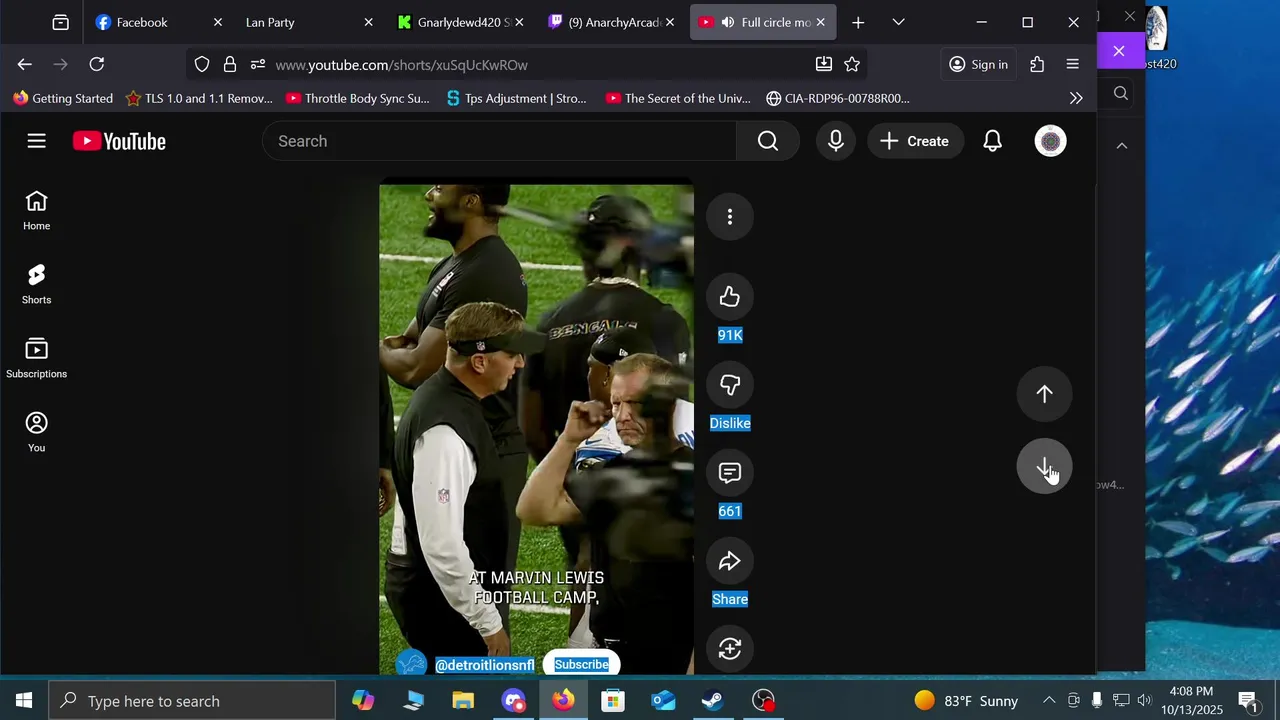Start voice search with microphone icon
The image size is (1280, 720).
(x=836, y=141)
